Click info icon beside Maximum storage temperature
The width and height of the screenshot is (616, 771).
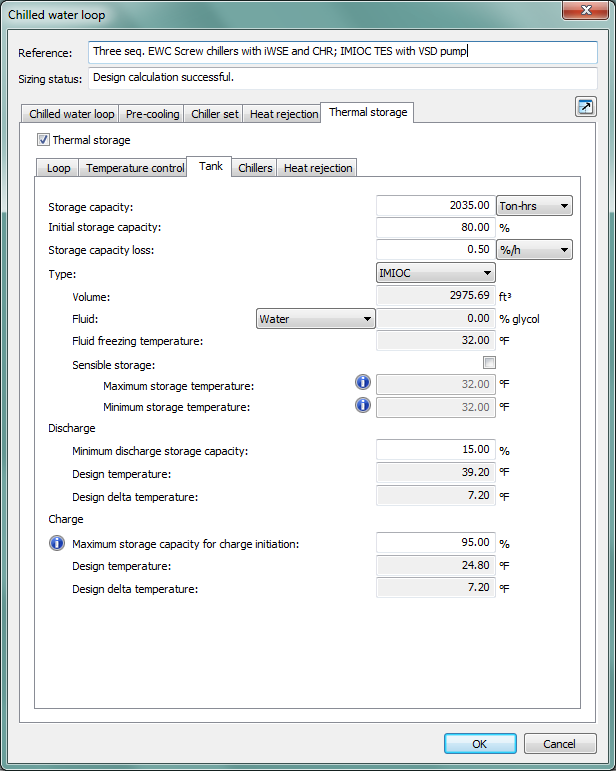coord(364,382)
